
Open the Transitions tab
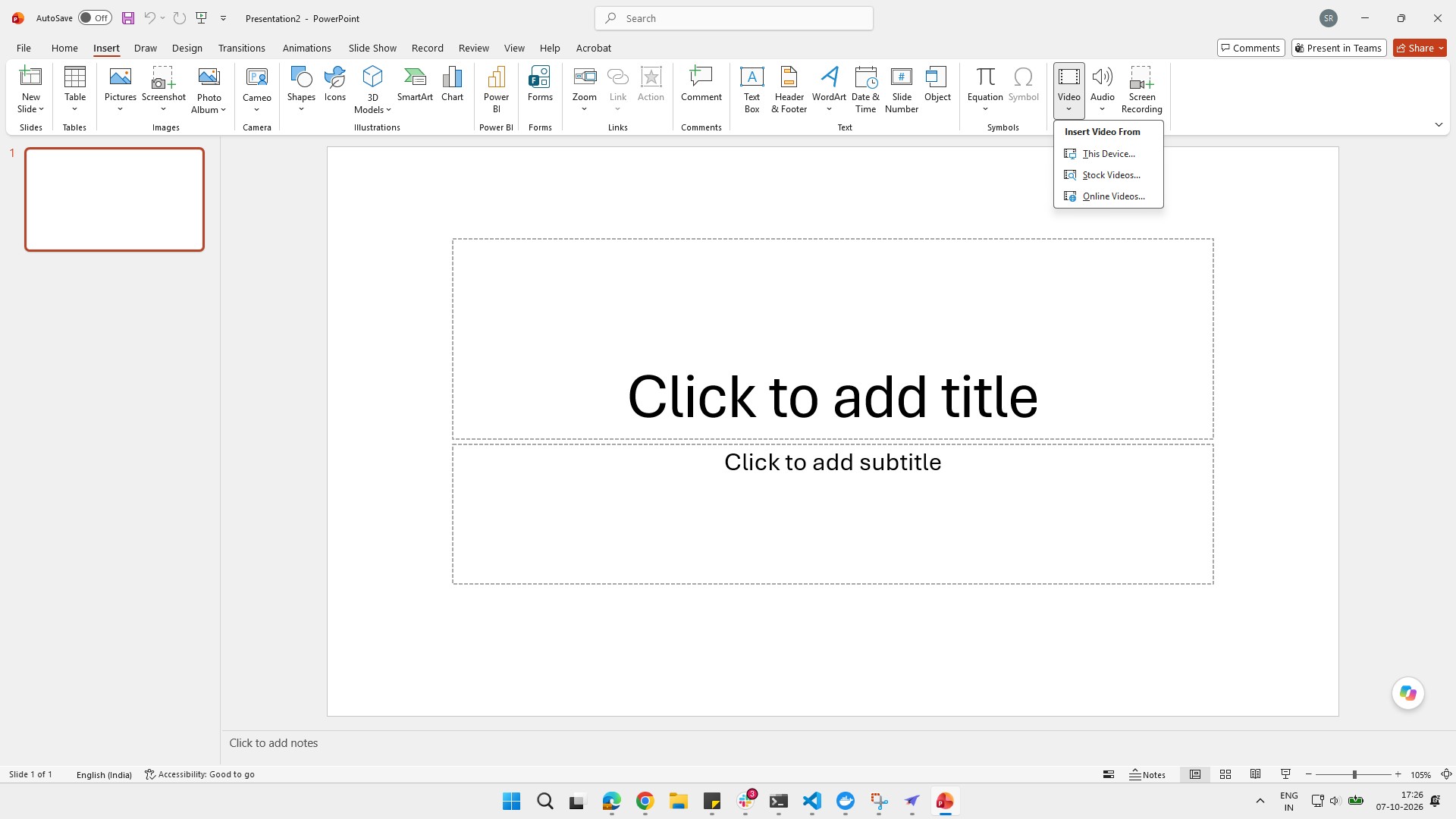[241, 48]
